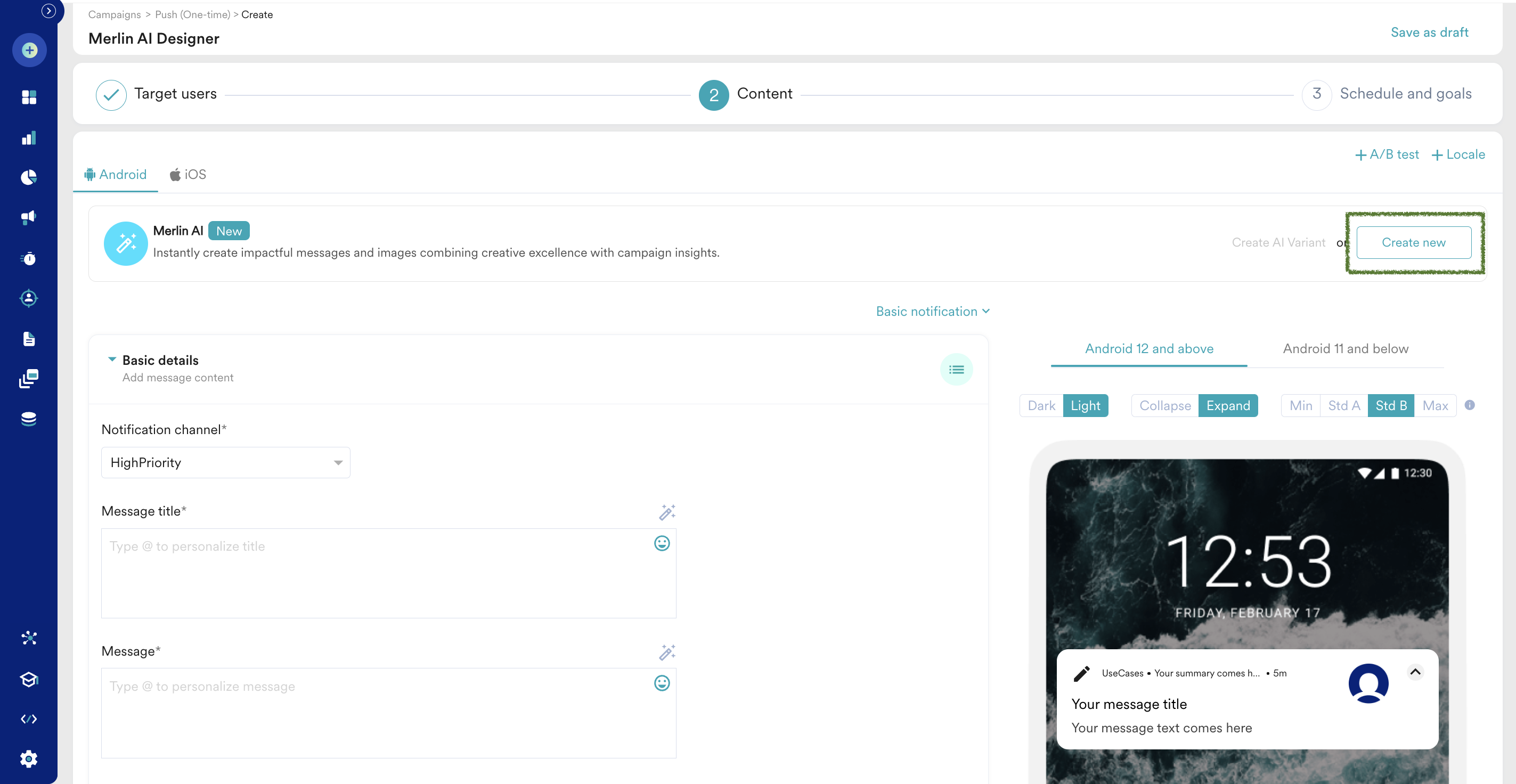Expand the sidebar with the arrow icon
Viewport: 1516px width, 784px height.
pyautogui.click(x=49, y=11)
